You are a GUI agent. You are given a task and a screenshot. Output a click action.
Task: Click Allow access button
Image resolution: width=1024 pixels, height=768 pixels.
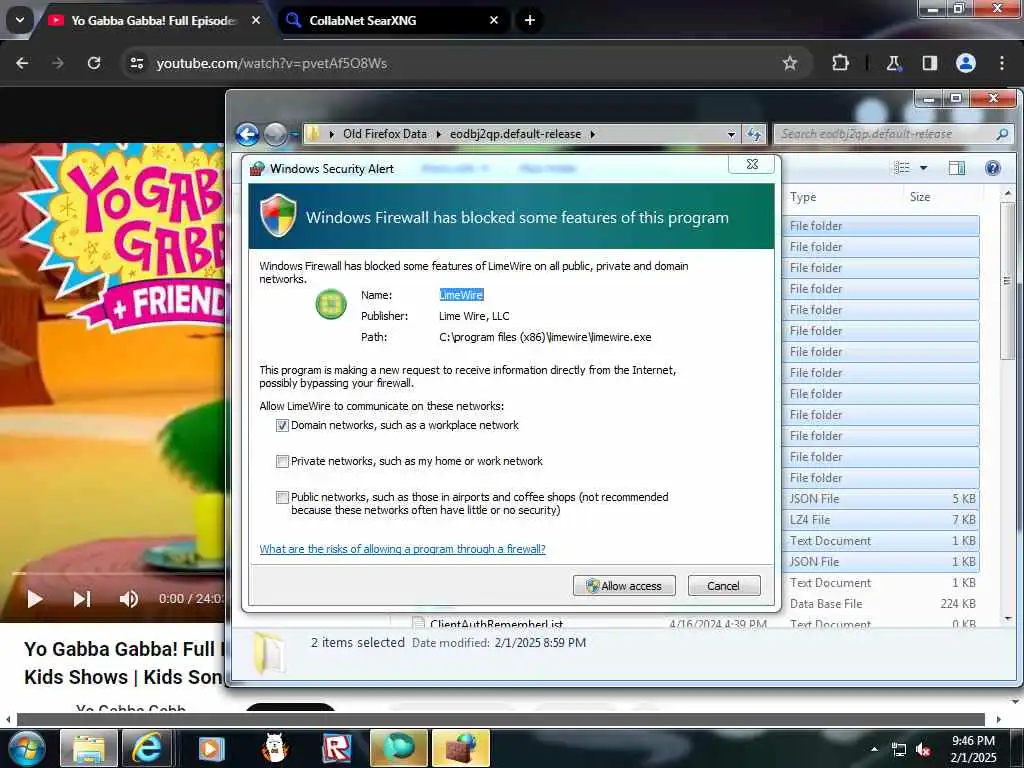pyautogui.click(x=624, y=586)
